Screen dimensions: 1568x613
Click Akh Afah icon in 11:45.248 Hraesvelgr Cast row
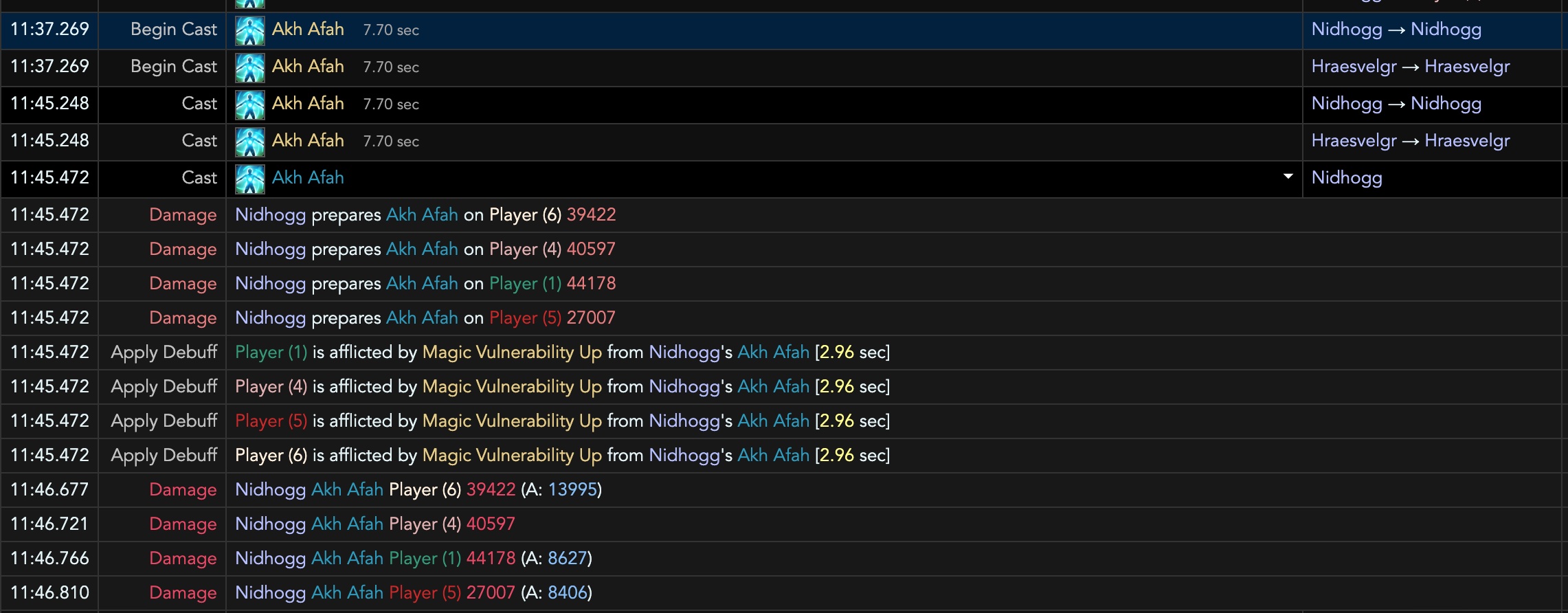pyautogui.click(x=250, y=142)
